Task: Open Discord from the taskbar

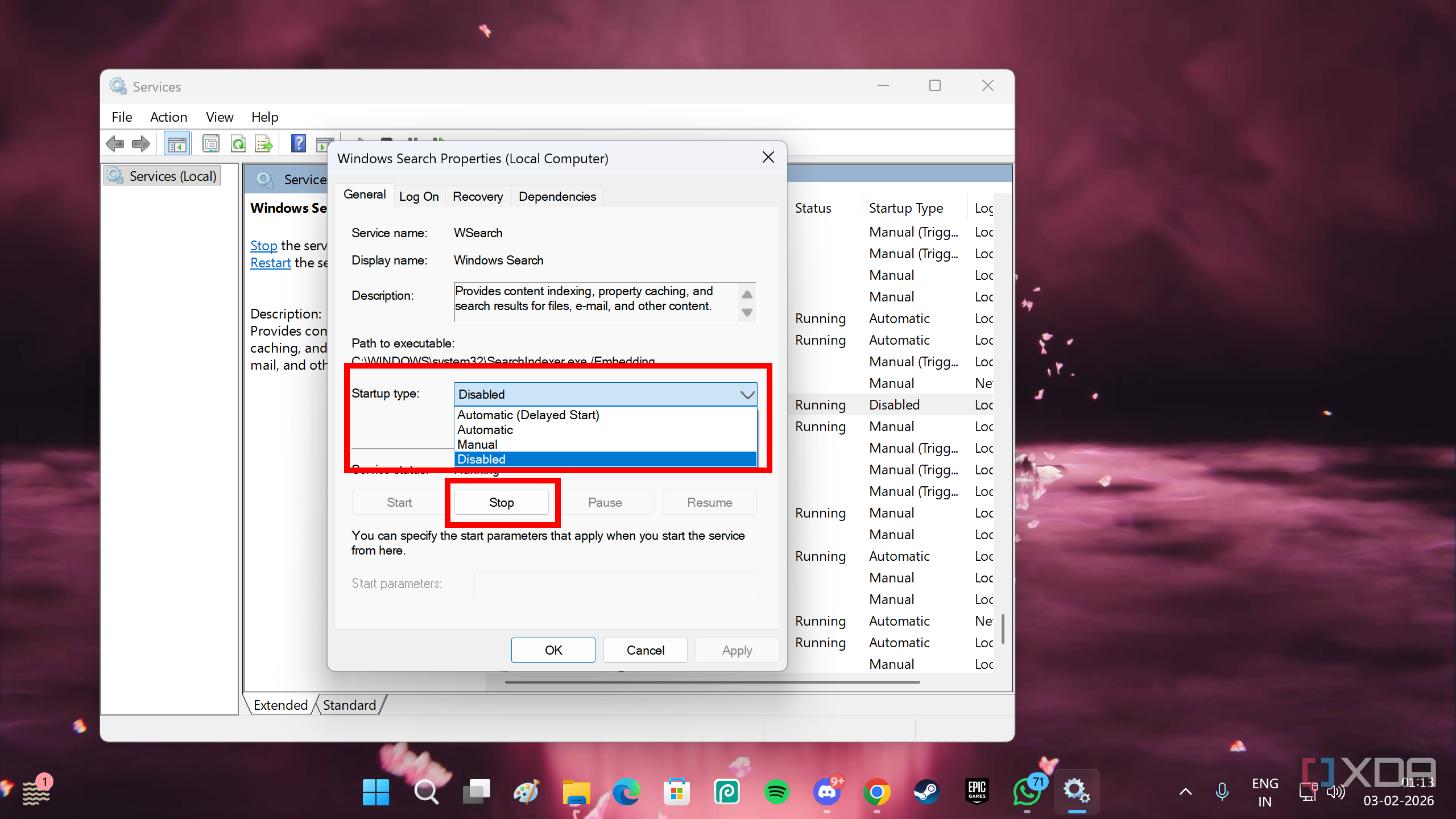Action: (827, 791)
